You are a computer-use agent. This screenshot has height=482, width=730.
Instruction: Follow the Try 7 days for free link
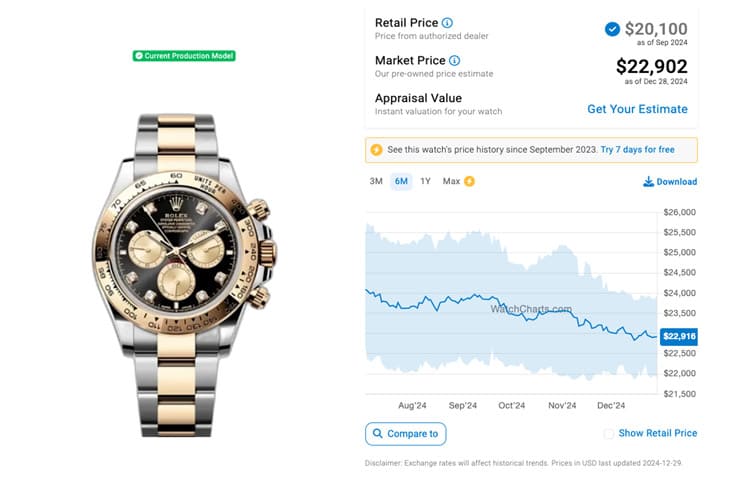click(637, 150)
